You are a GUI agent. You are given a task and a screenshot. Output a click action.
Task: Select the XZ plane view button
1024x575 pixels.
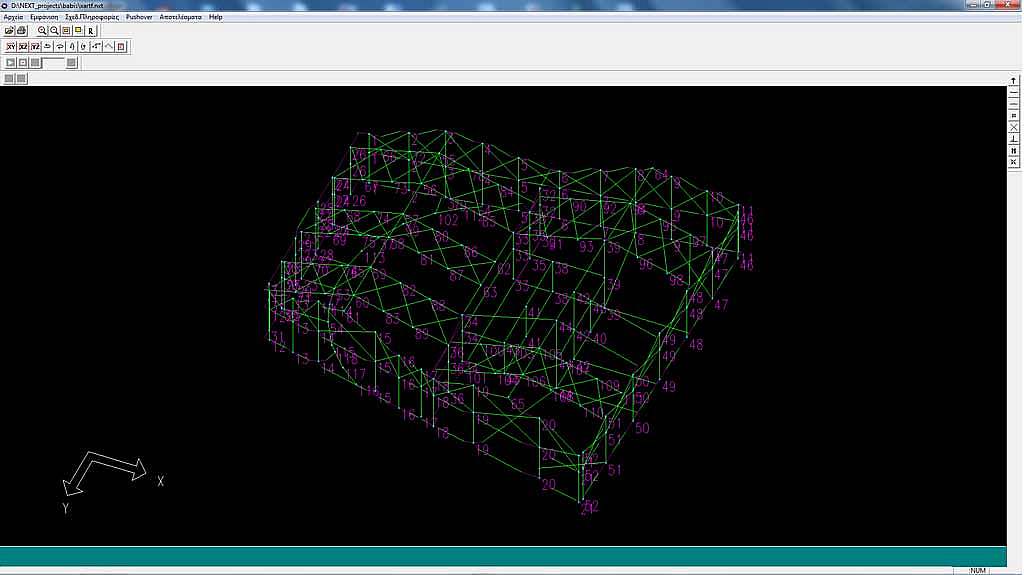(x=22, y=47)
